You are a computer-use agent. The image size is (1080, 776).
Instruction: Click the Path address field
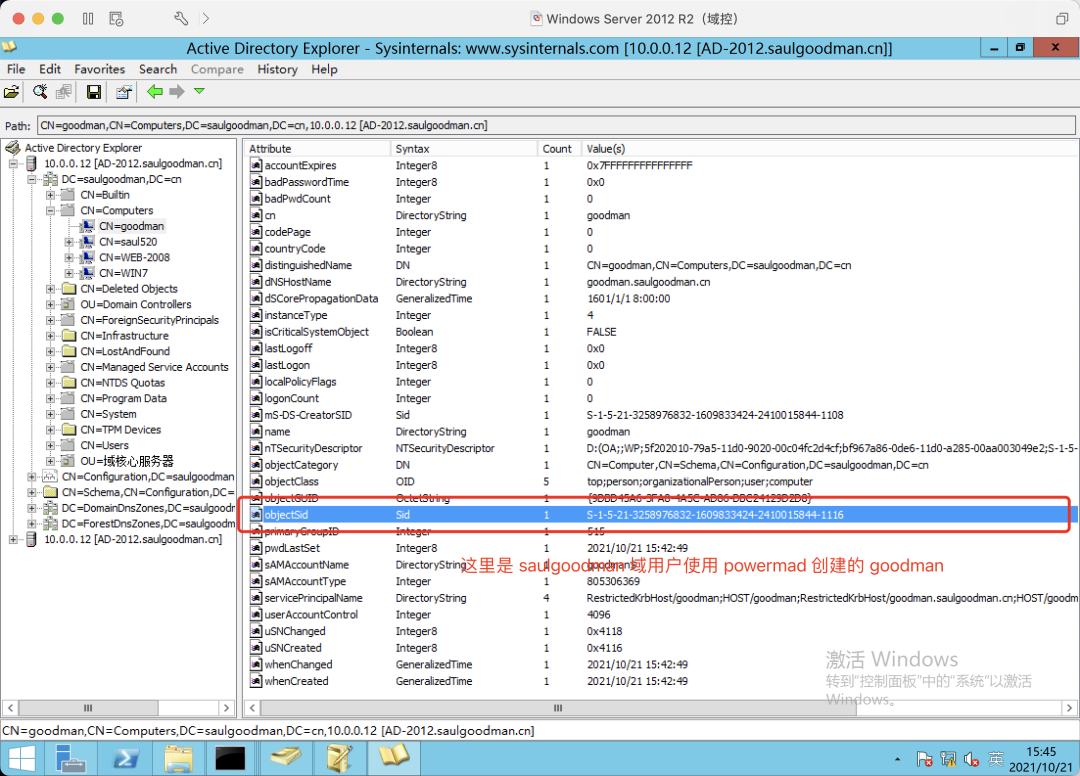pyautogui.click(x=556, y=125)
